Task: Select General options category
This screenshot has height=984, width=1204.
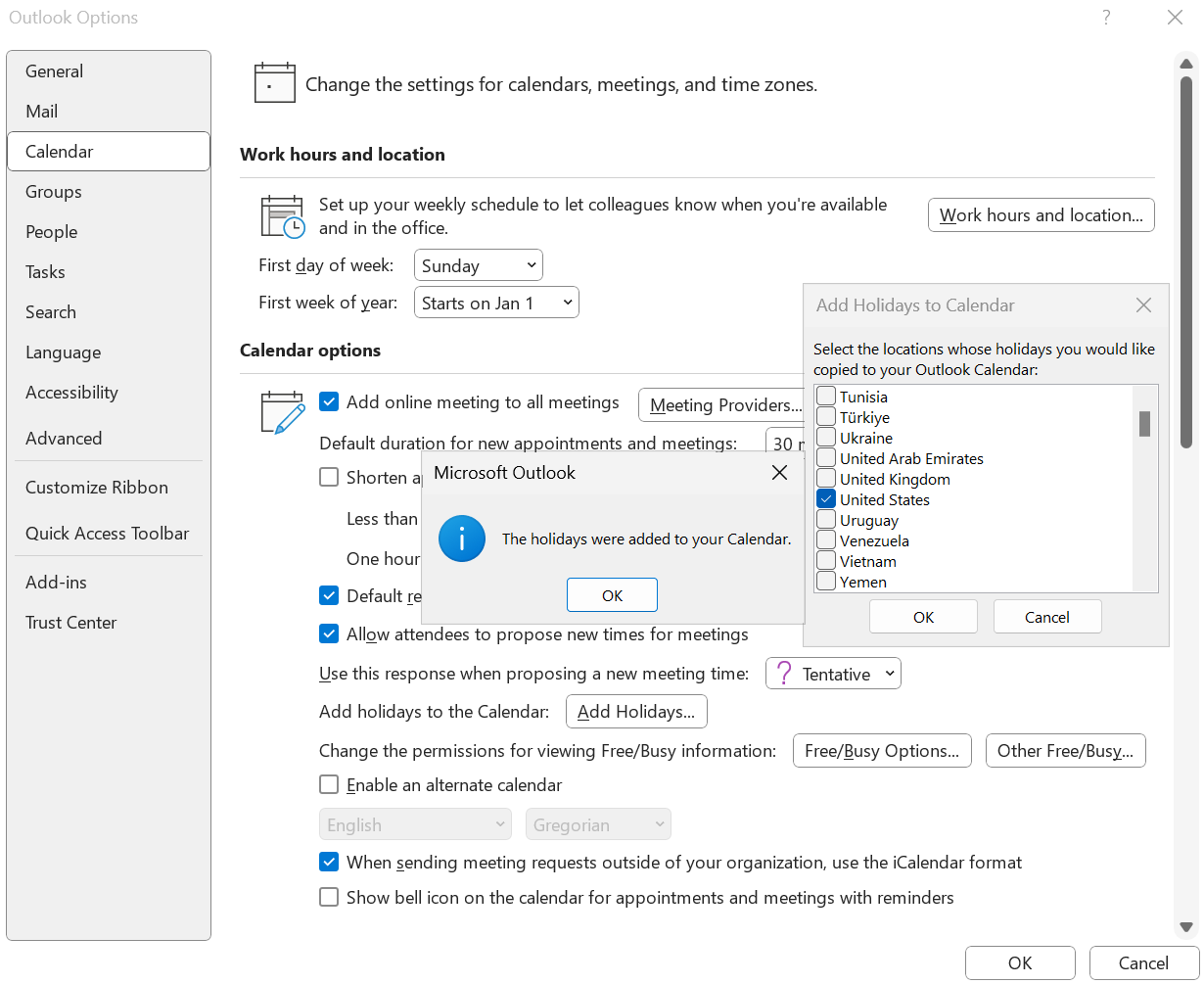Action: 109,71
